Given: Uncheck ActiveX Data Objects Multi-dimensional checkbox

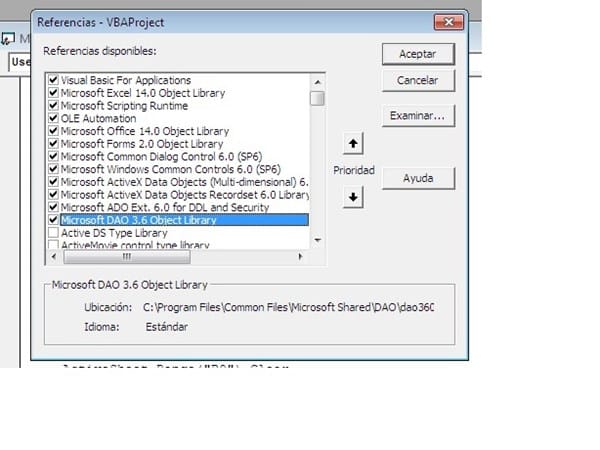Looking at the screenshot, I should coord(53,181).
